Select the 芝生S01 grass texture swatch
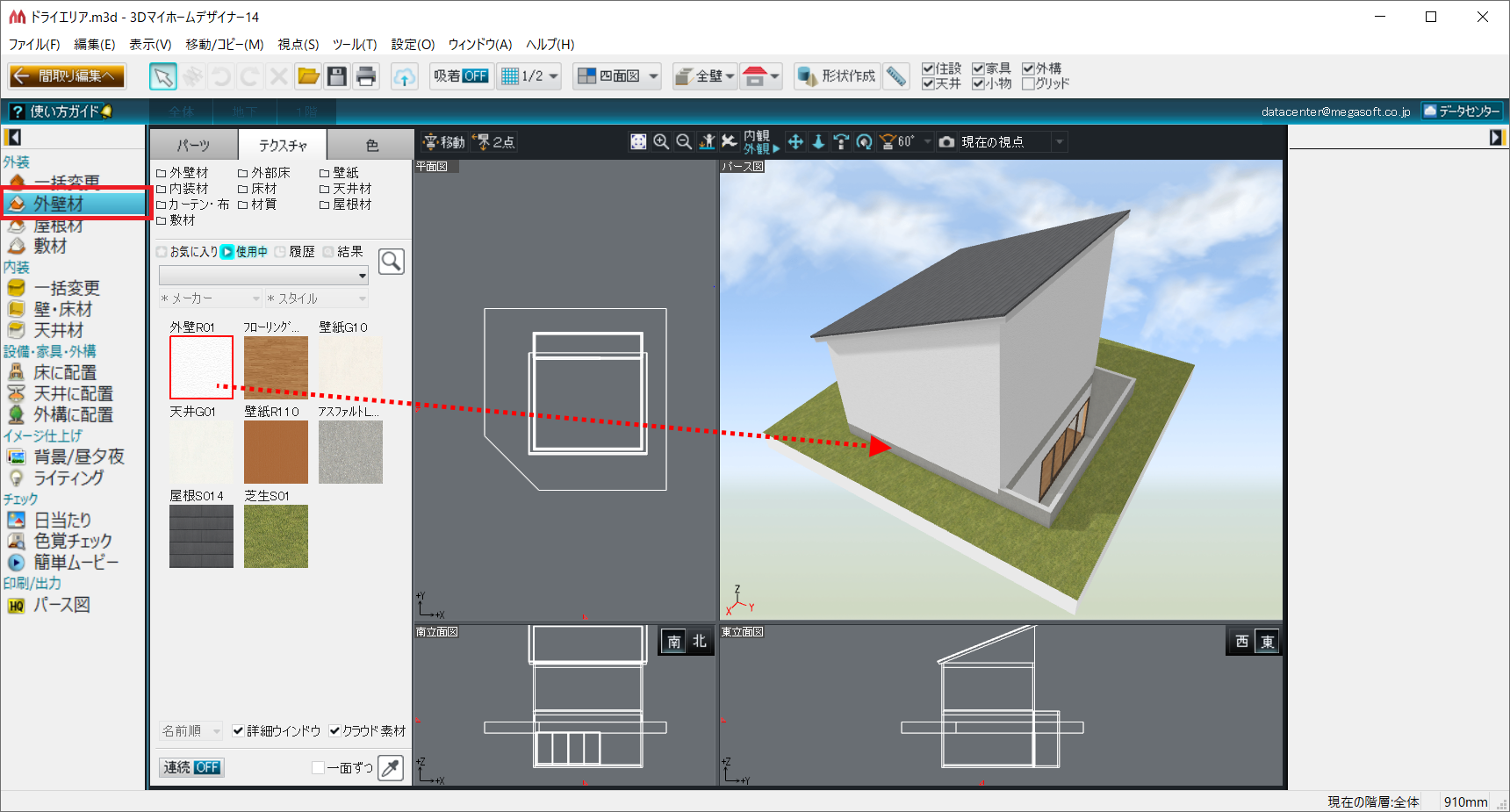Viewport: 1510px width, 812px height. pyautogui.click(x=276, y=536)
